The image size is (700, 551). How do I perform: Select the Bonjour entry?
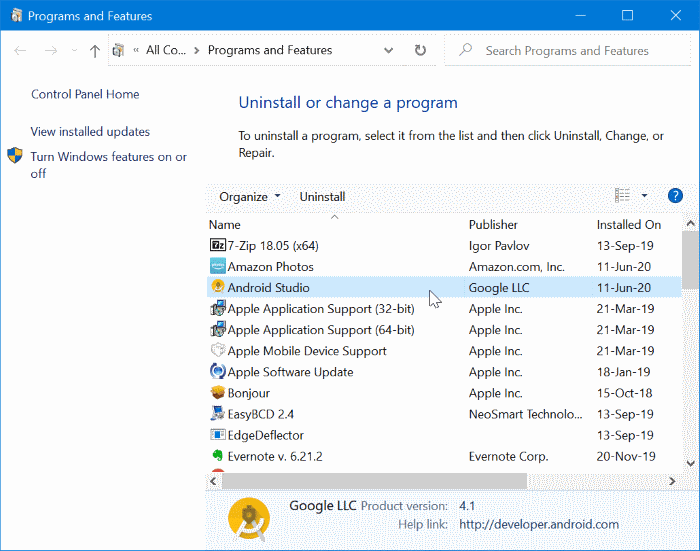[x=444, y=392]
